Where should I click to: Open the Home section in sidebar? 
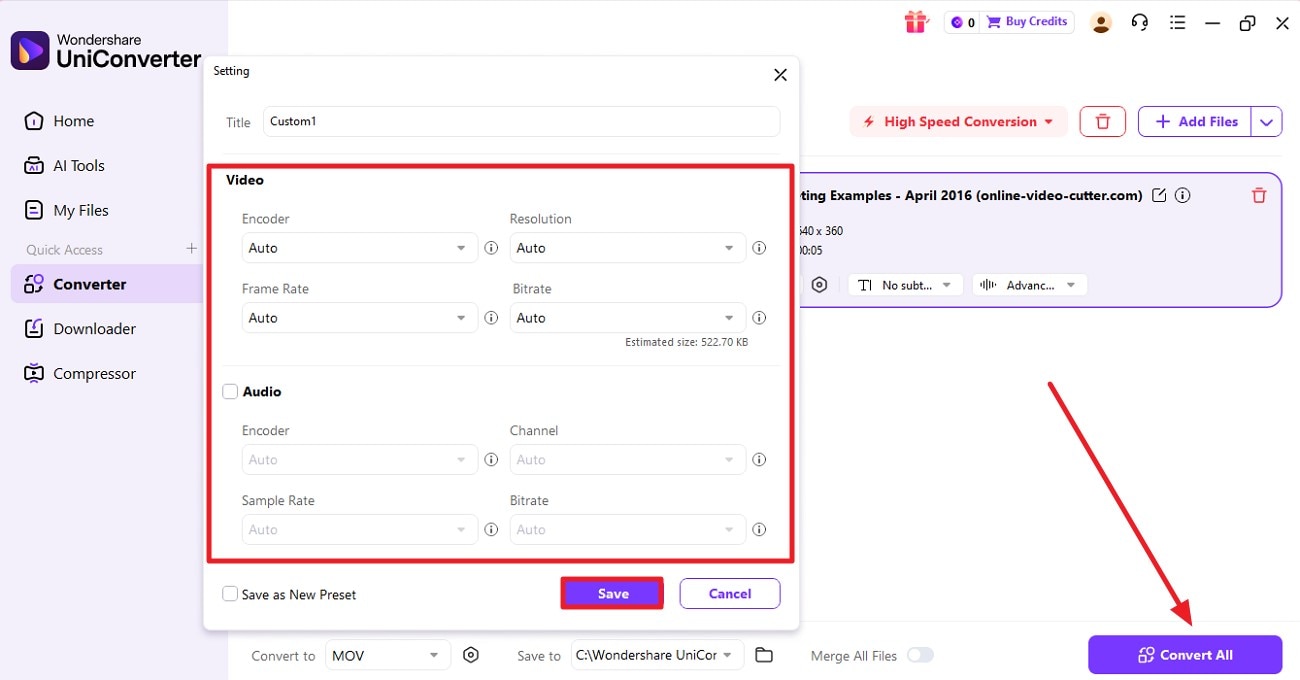coord(70,120)
